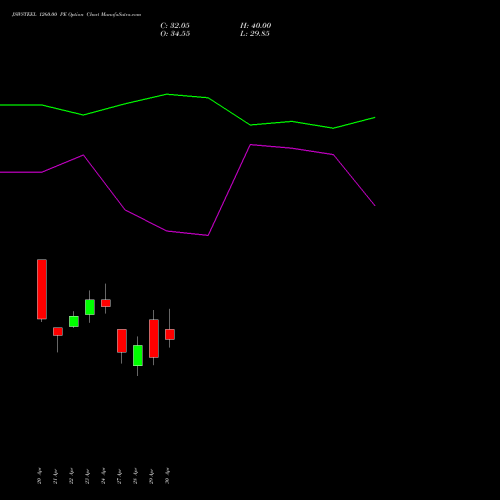Click the 27 Apr date axis label
This screenshot has width=500, height=500.
point(119,476)
